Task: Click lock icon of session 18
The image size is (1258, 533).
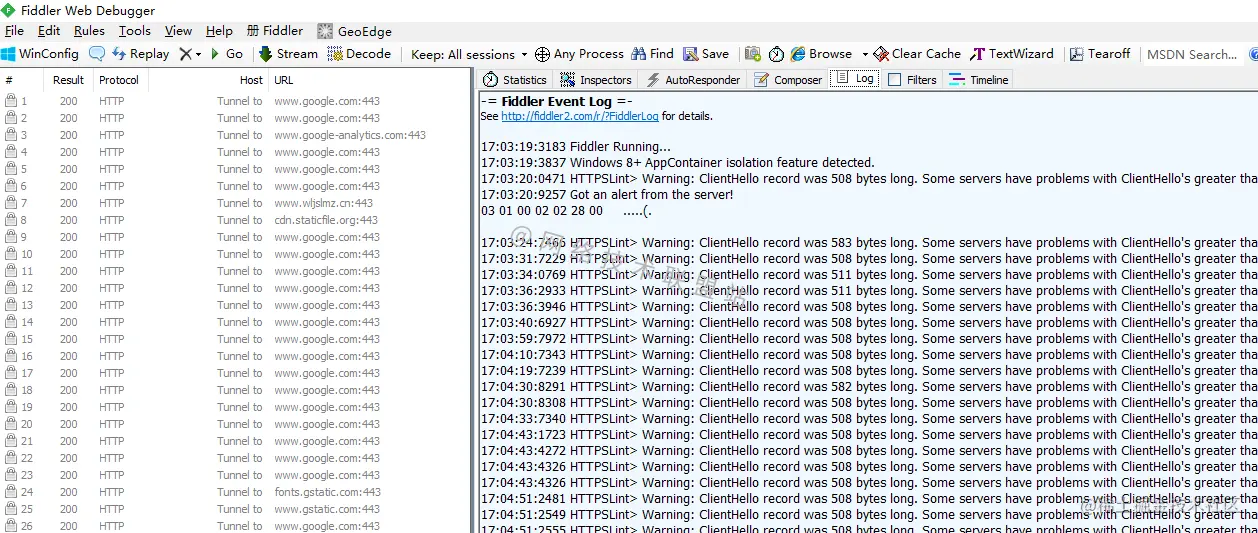Action: click(11, 390)
